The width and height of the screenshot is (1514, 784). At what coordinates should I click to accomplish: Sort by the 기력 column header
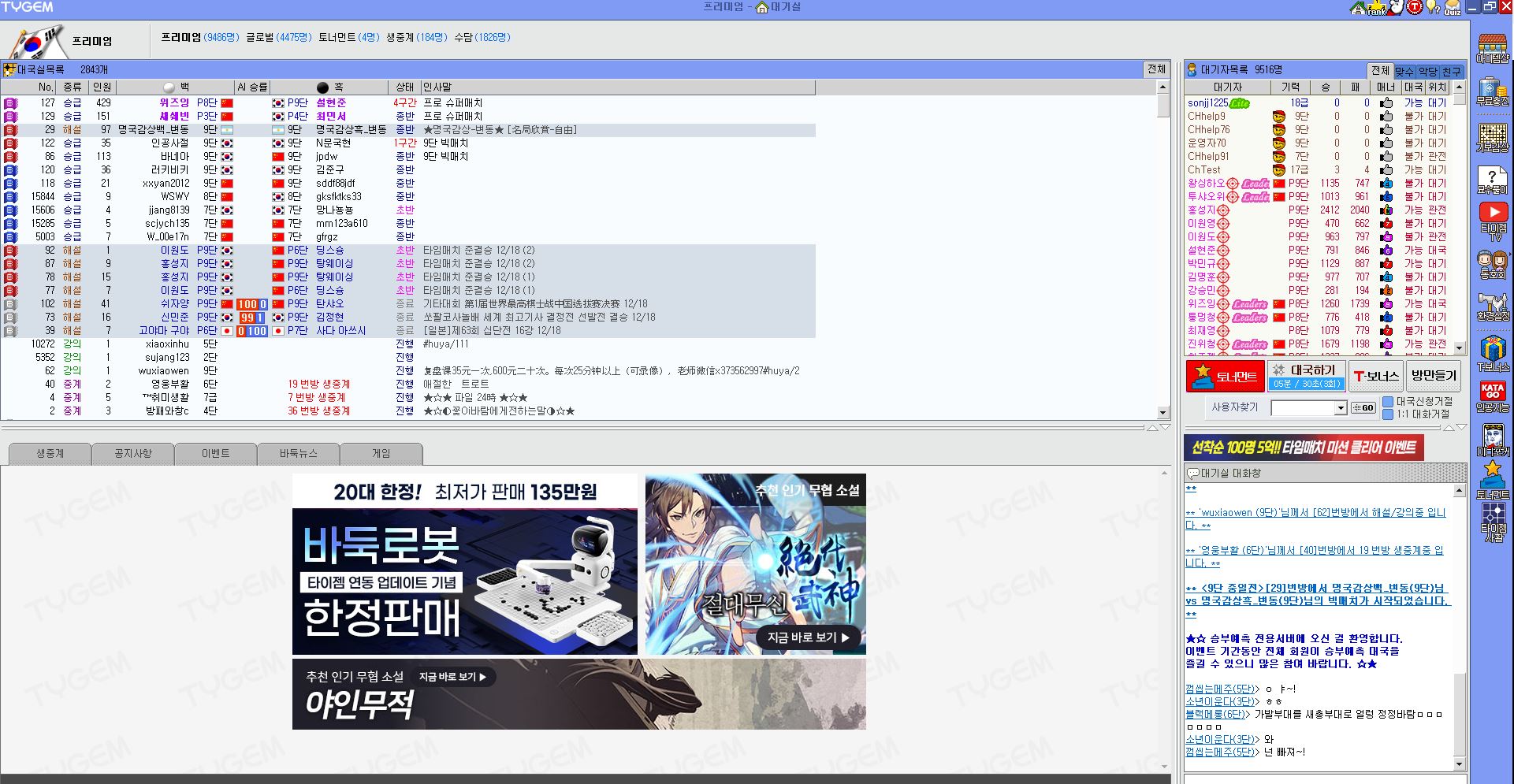click(1290, 87)
